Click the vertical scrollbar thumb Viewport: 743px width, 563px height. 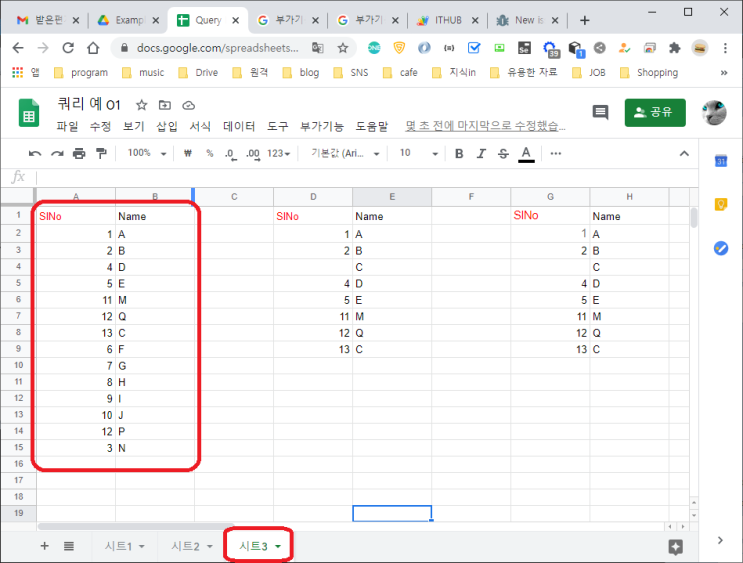(694, 218)
